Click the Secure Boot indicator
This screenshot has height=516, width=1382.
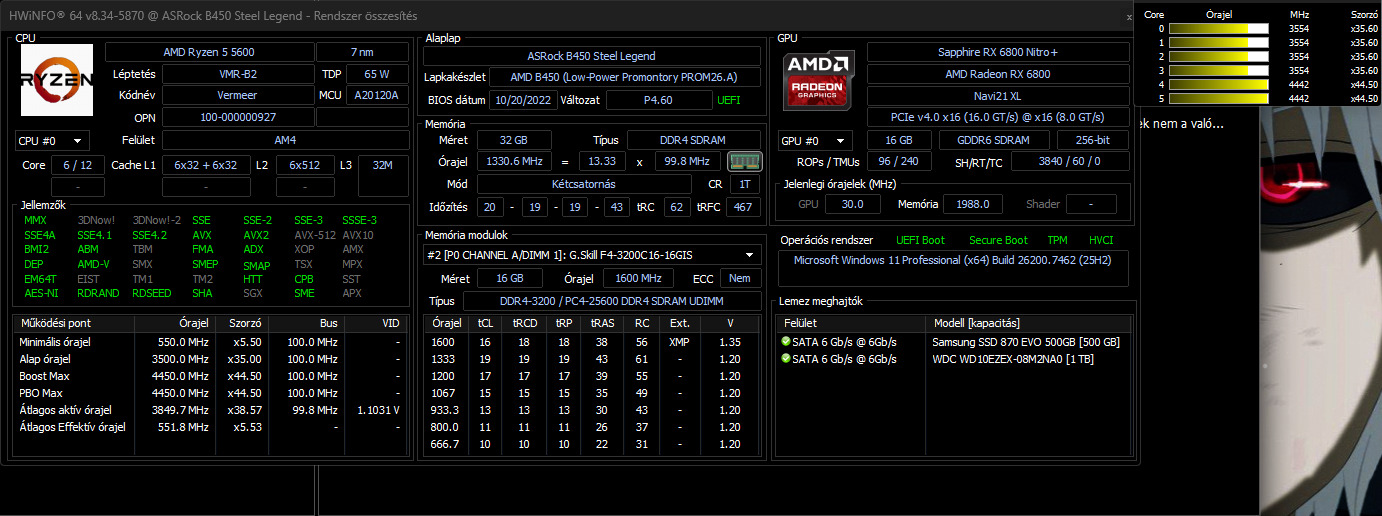click(998, 241)
